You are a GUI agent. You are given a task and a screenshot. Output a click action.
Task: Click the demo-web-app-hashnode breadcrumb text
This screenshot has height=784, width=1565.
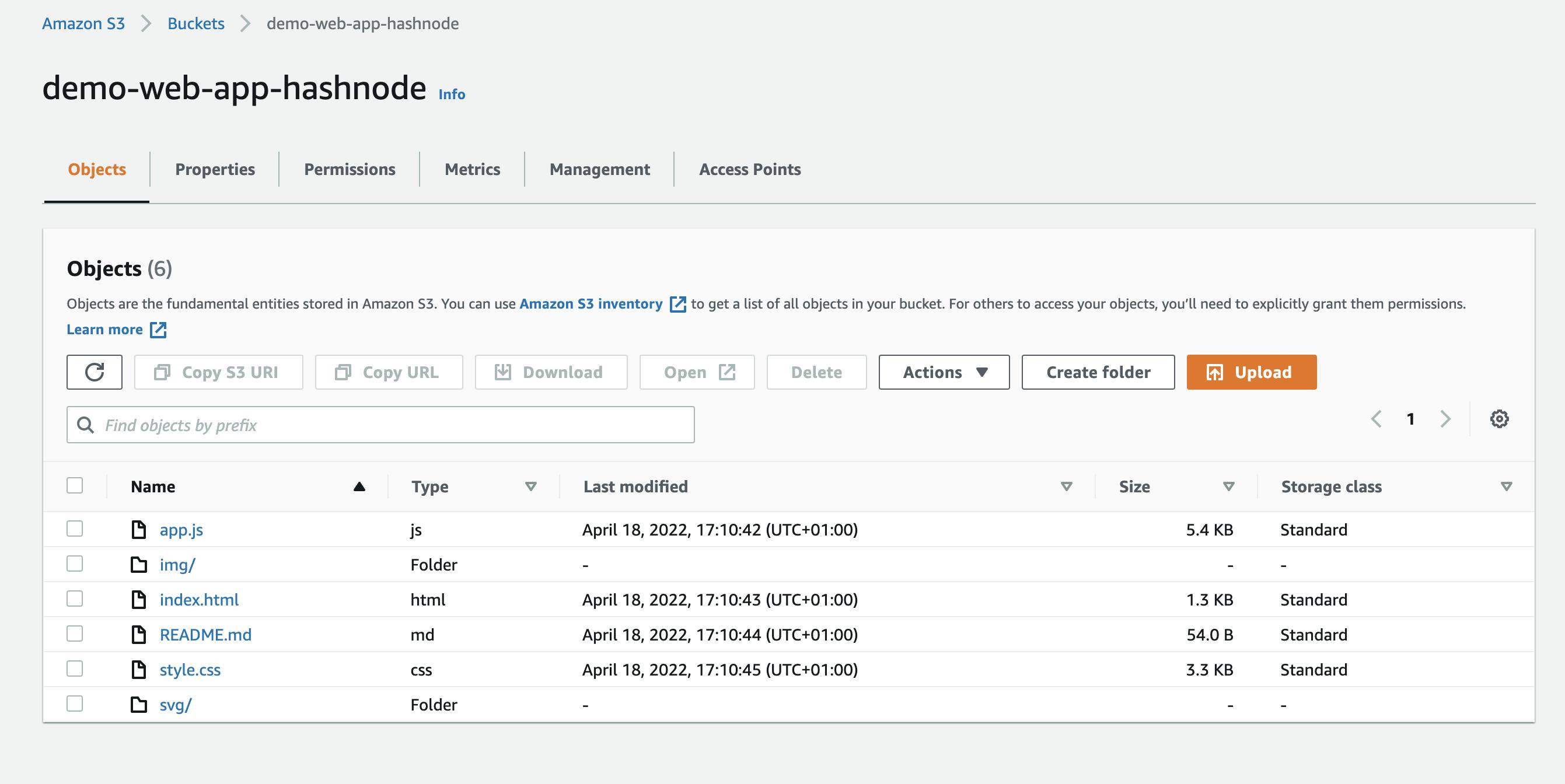363,24
